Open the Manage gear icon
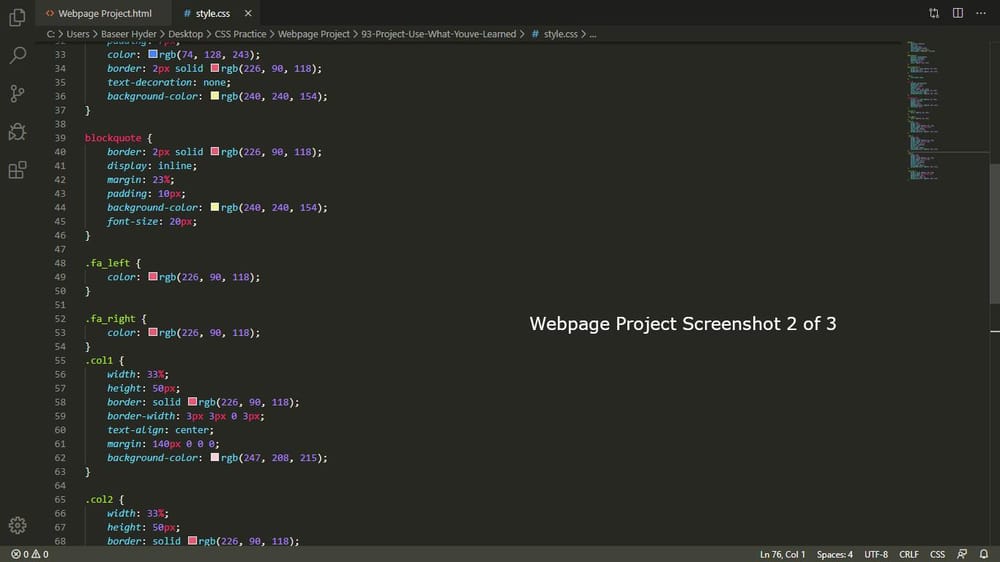 tap(17, 525)
